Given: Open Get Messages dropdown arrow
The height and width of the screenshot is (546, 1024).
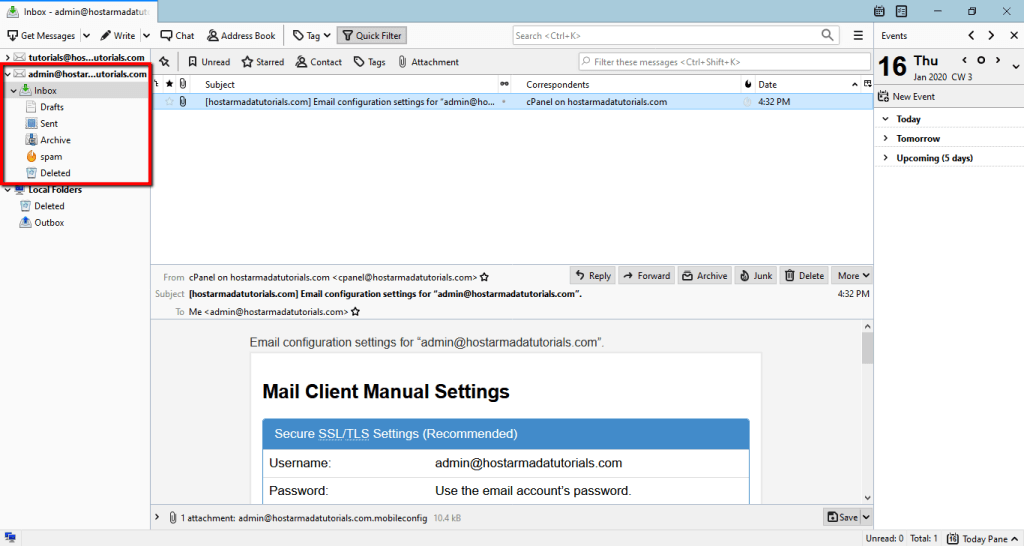Looking at the screenshot, I should point(88,36).
